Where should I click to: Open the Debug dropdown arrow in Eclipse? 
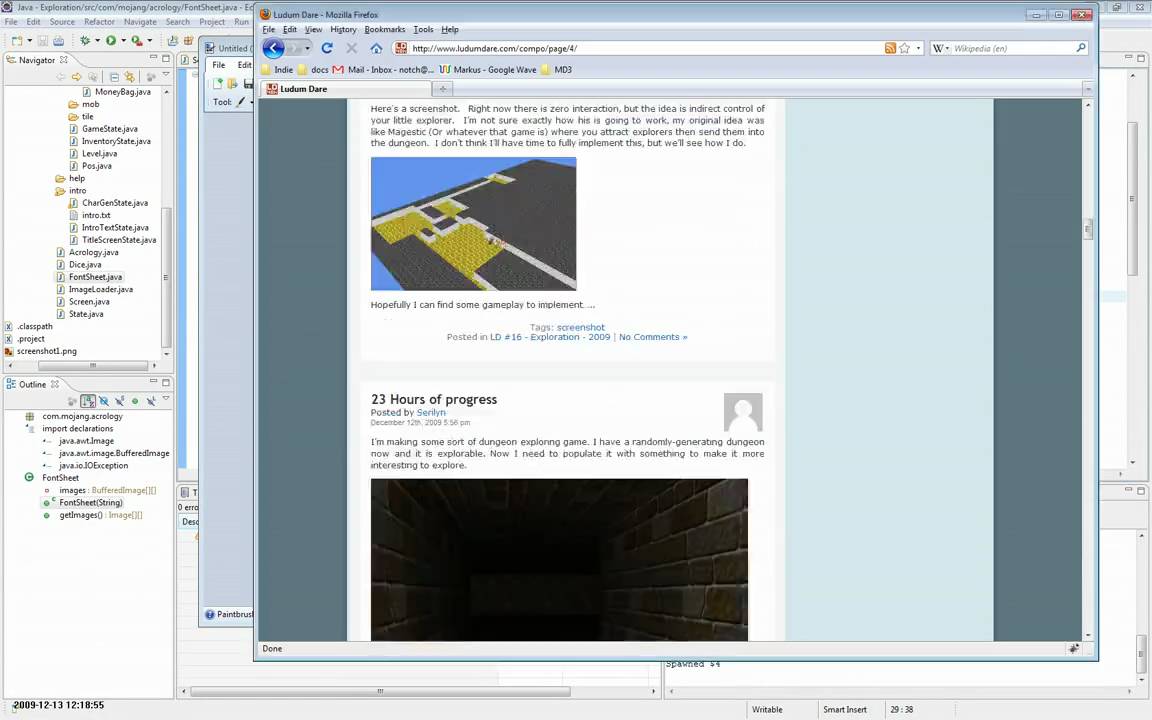coord(97,40)
